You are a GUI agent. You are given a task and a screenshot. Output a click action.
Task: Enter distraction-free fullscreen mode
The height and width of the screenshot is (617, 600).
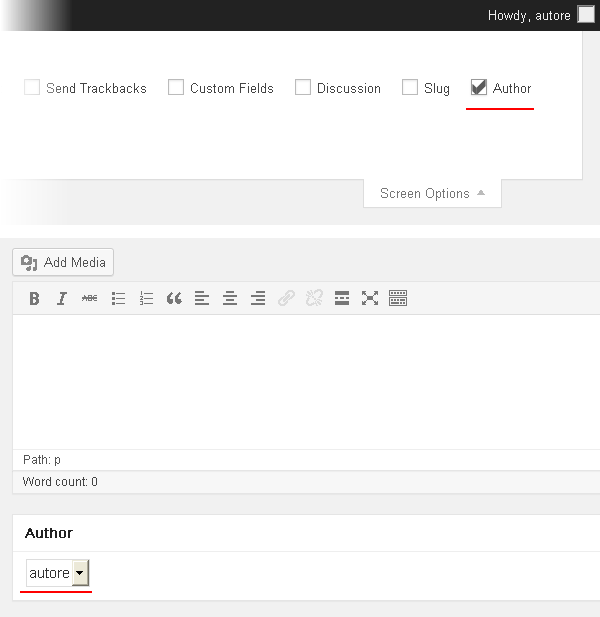click(370, 298)
